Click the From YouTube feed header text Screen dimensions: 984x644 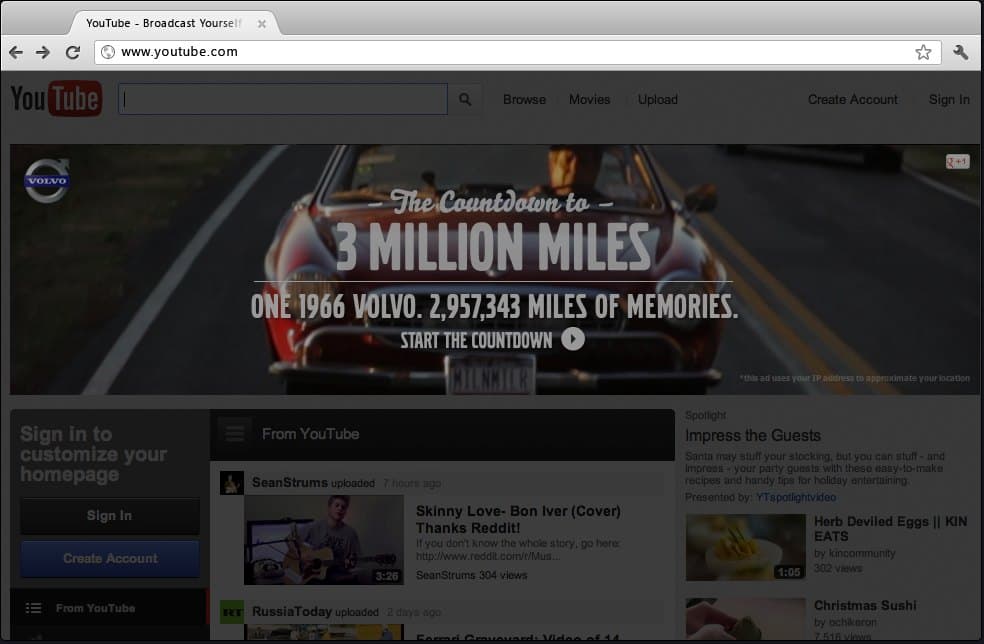coord(311,434)
